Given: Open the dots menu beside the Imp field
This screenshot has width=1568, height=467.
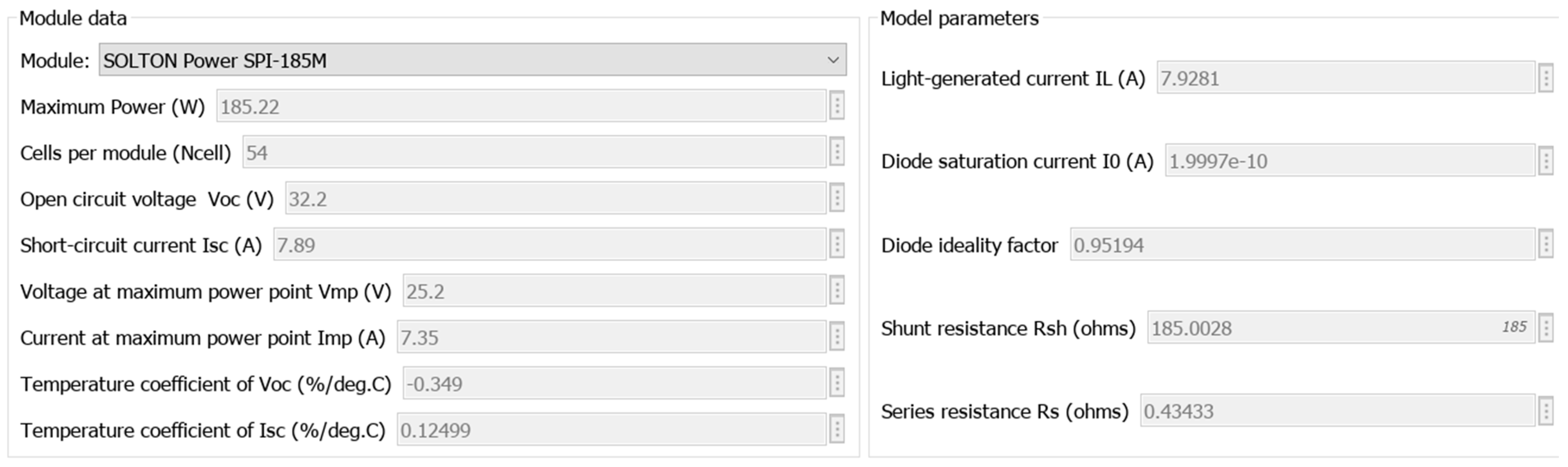Looking at the screenshot, I should click(837, 337).
